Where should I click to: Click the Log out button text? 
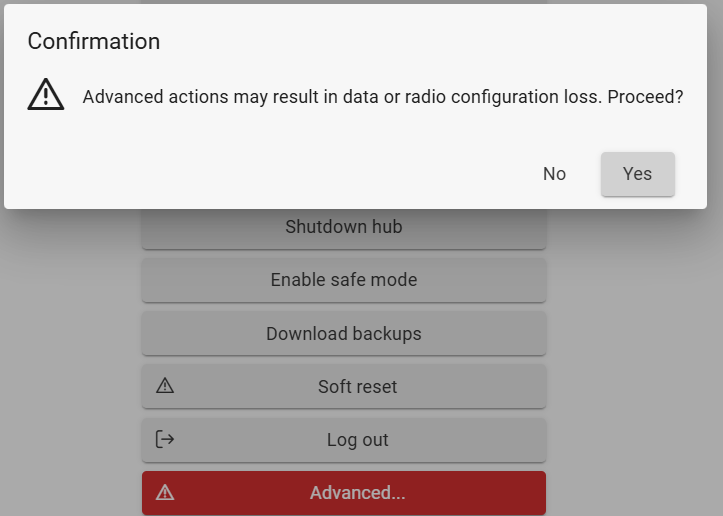pyautogui.click(x=358, y=440)
